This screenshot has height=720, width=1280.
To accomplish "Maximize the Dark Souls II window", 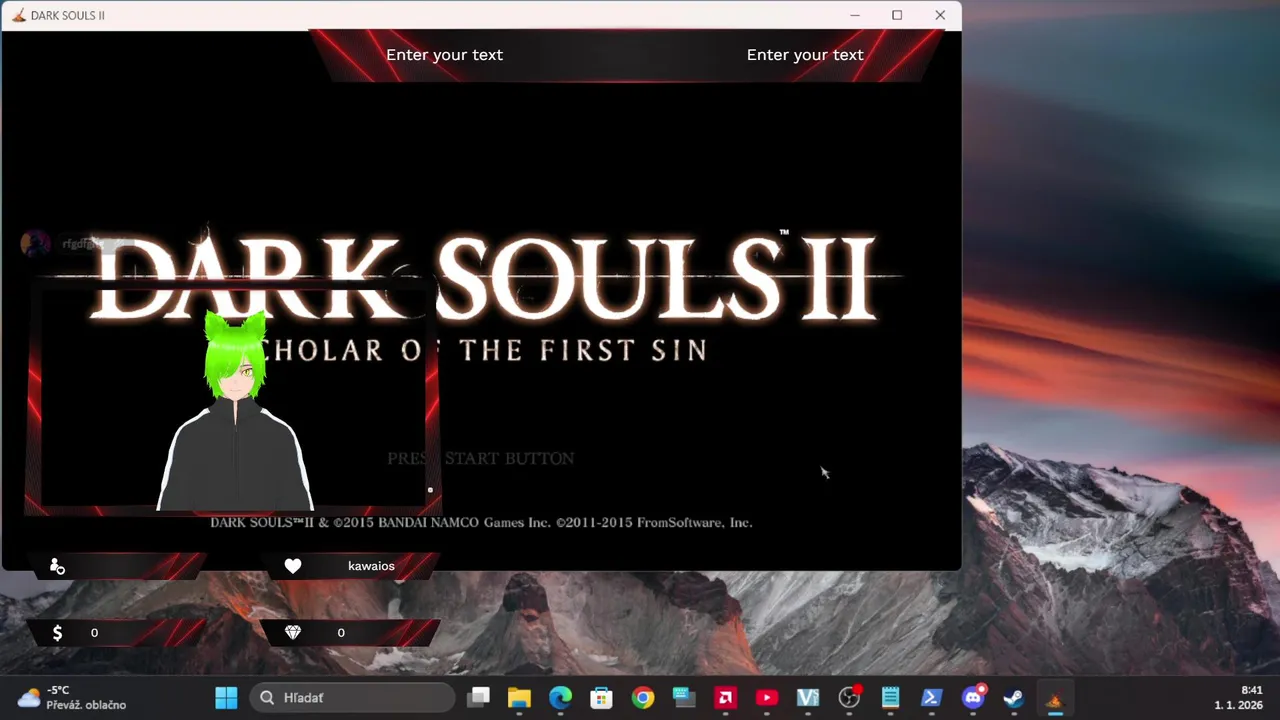I will [x=897, y=15].
